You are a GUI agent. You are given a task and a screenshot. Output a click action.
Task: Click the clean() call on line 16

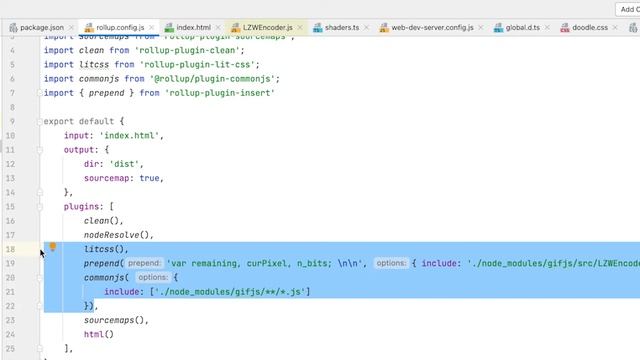point(101,221)
